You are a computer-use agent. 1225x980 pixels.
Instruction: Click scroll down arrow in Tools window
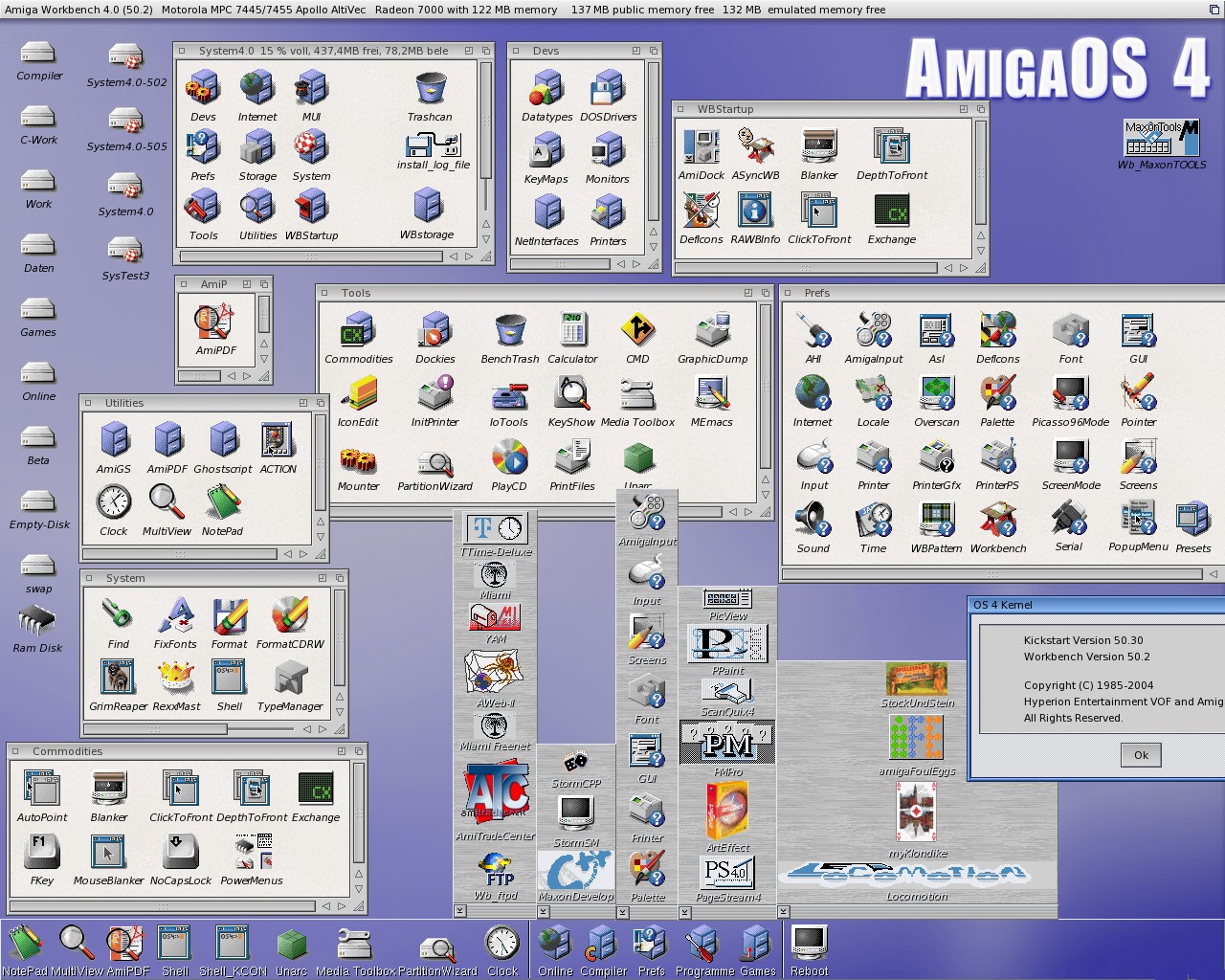766,496
